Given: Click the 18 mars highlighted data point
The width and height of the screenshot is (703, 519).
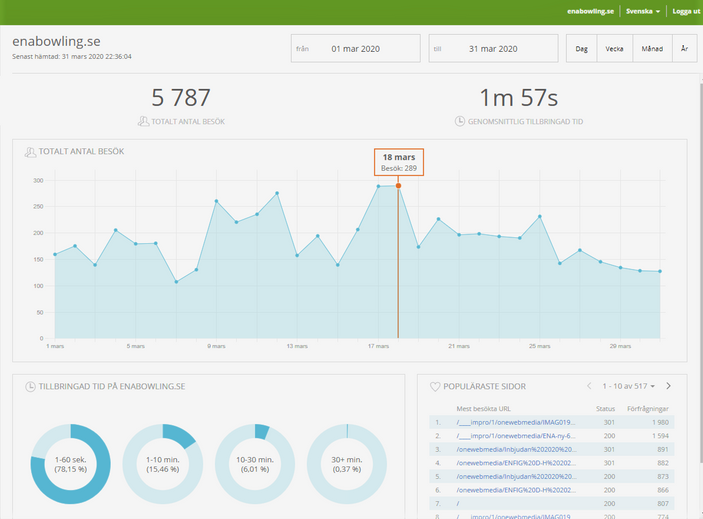Looking at the screenshot, I should (398, 186).
